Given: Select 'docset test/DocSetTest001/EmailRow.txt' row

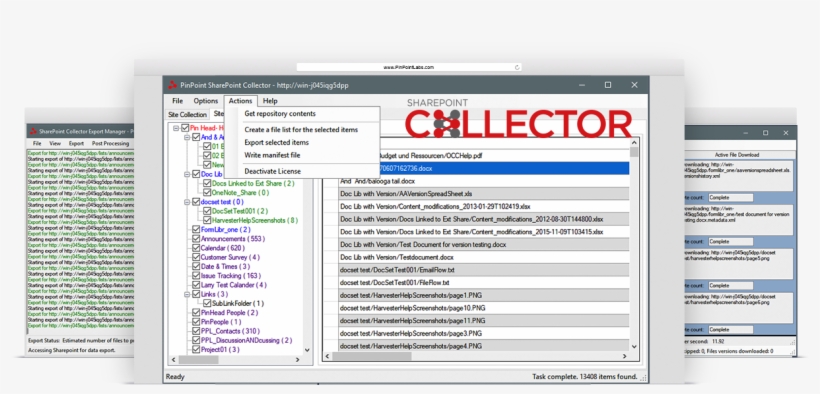Looking at the screenshot, I should [483, 270].
